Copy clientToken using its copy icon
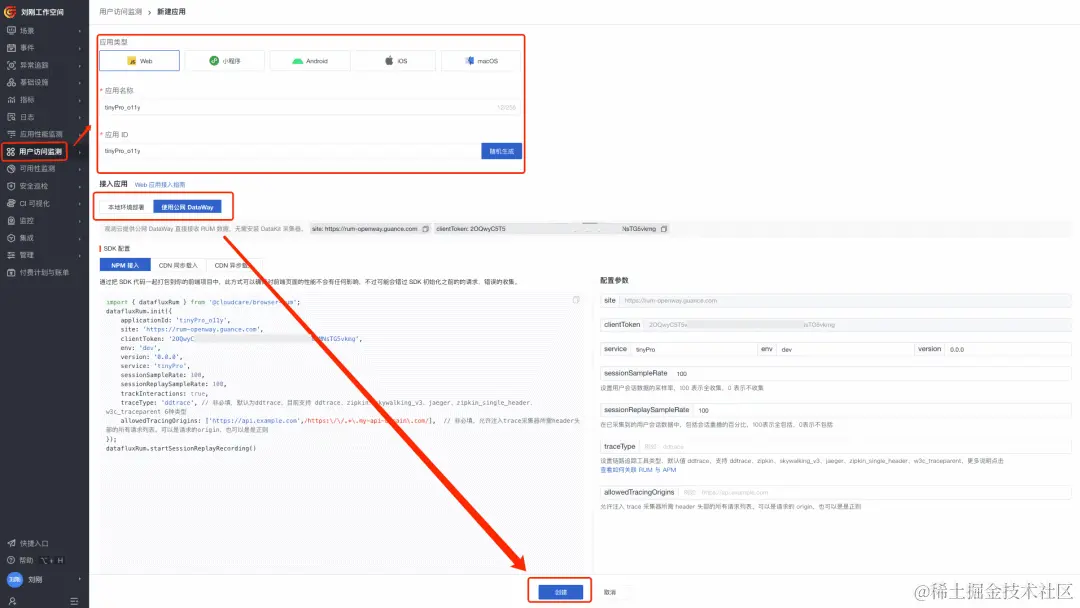 (664, 229)
